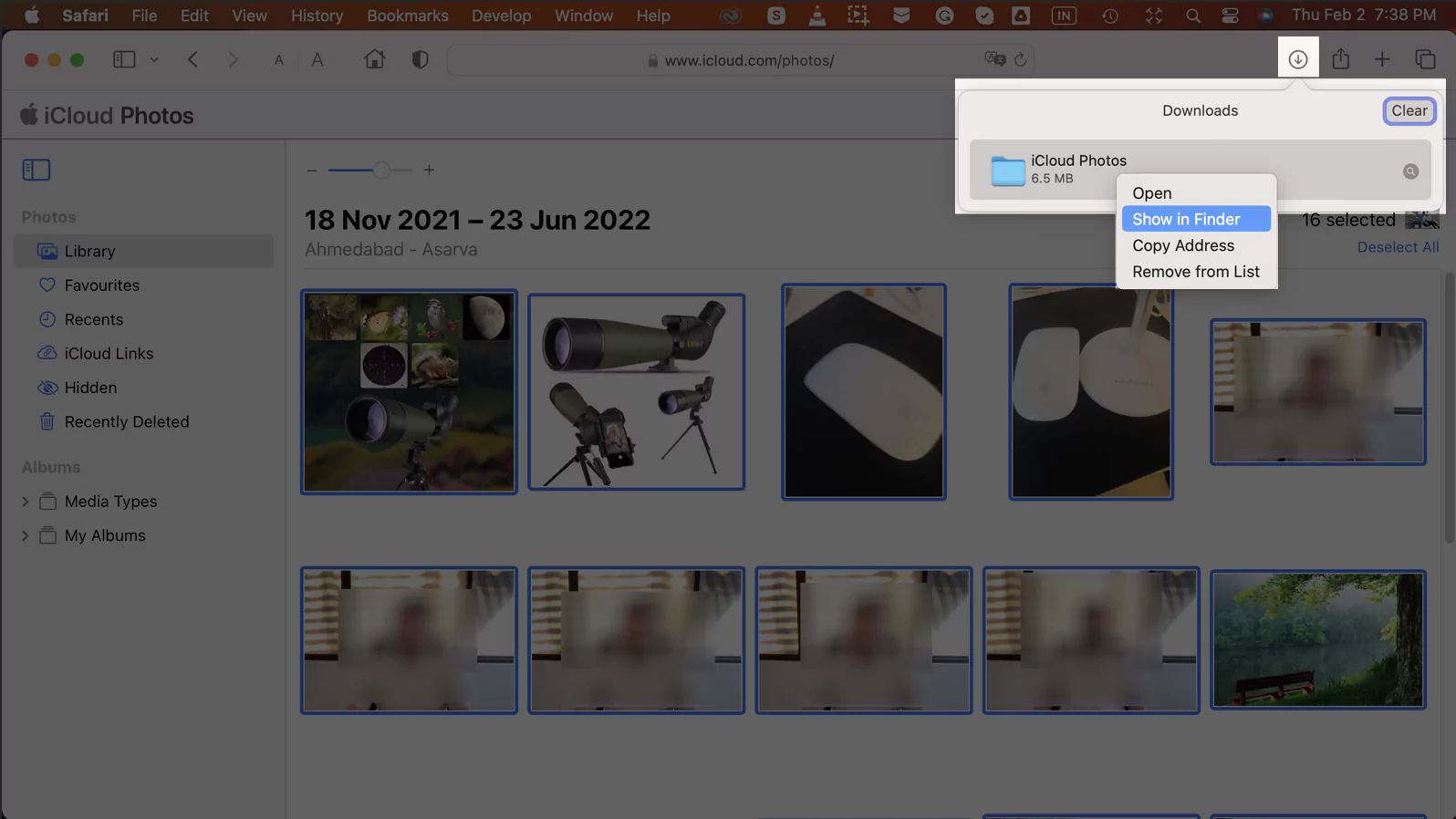Choose Remove from List menu item
The width and height of the screenshot is (1456, 819).
click(1196, 272)
